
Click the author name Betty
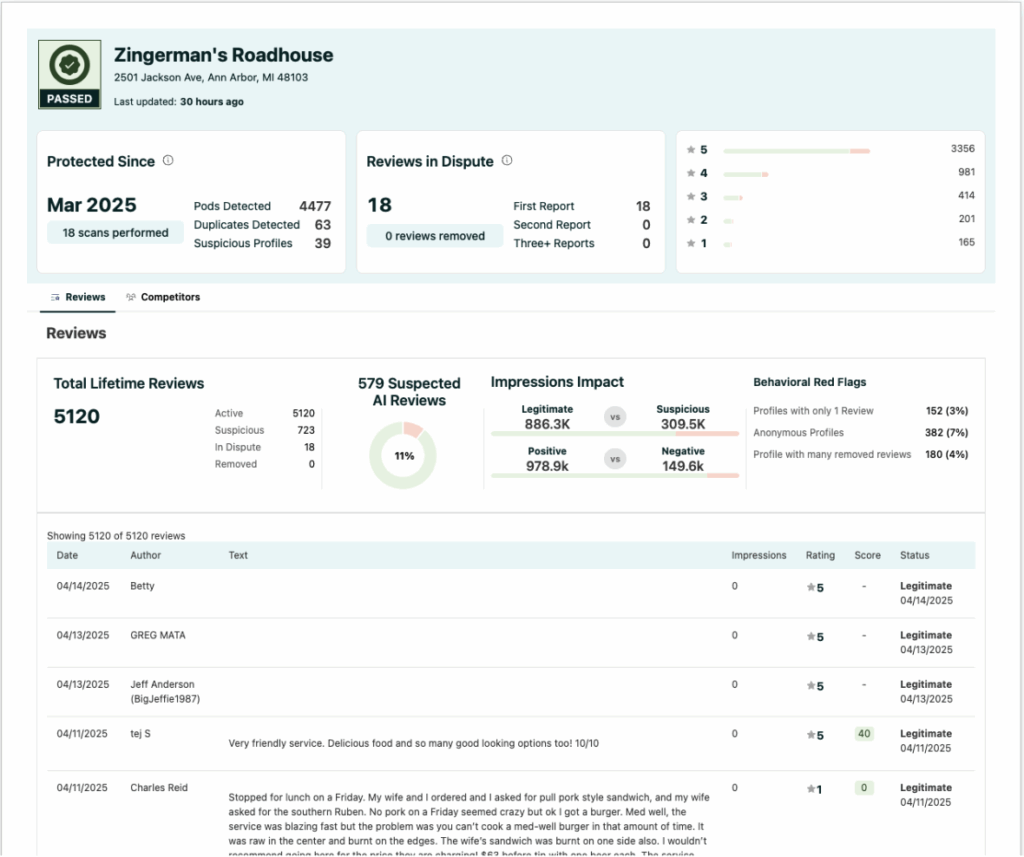click(x=142, y=586)
